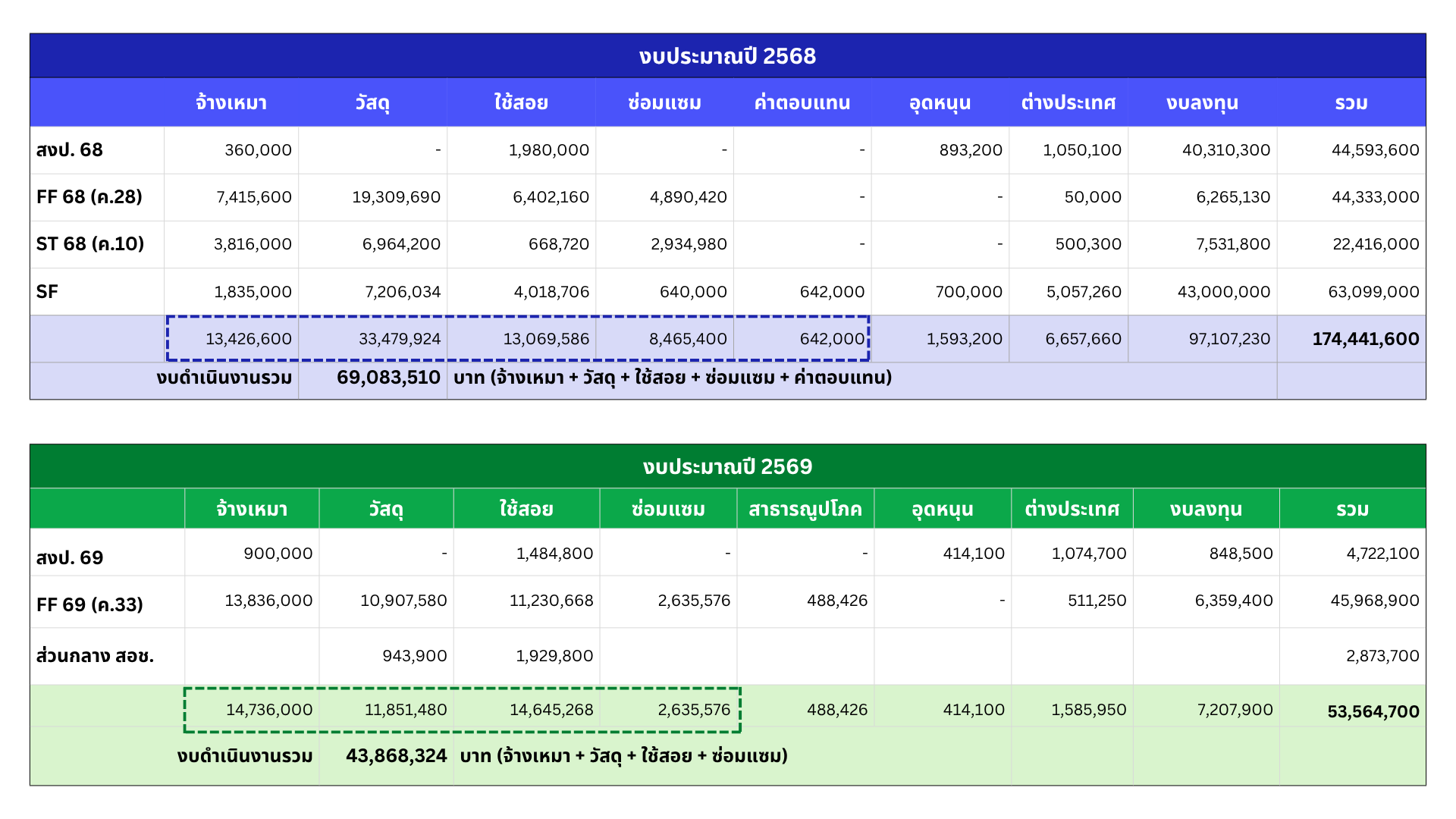Click the FF 69 (ค.33) row label
Image resolution: width=1456 pixels, height=819 pixels.
[x=89, y=604]
